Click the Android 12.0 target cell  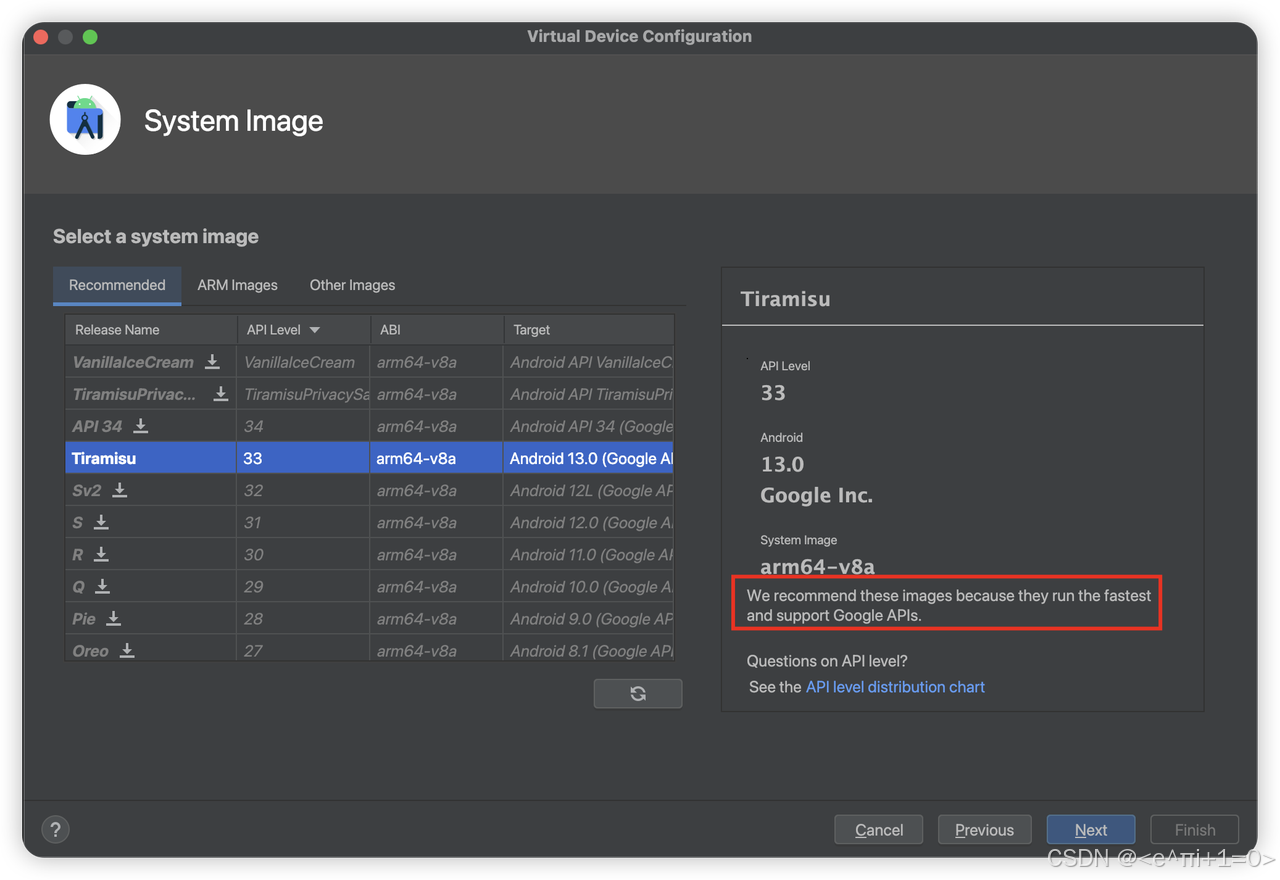pos(589,522)
